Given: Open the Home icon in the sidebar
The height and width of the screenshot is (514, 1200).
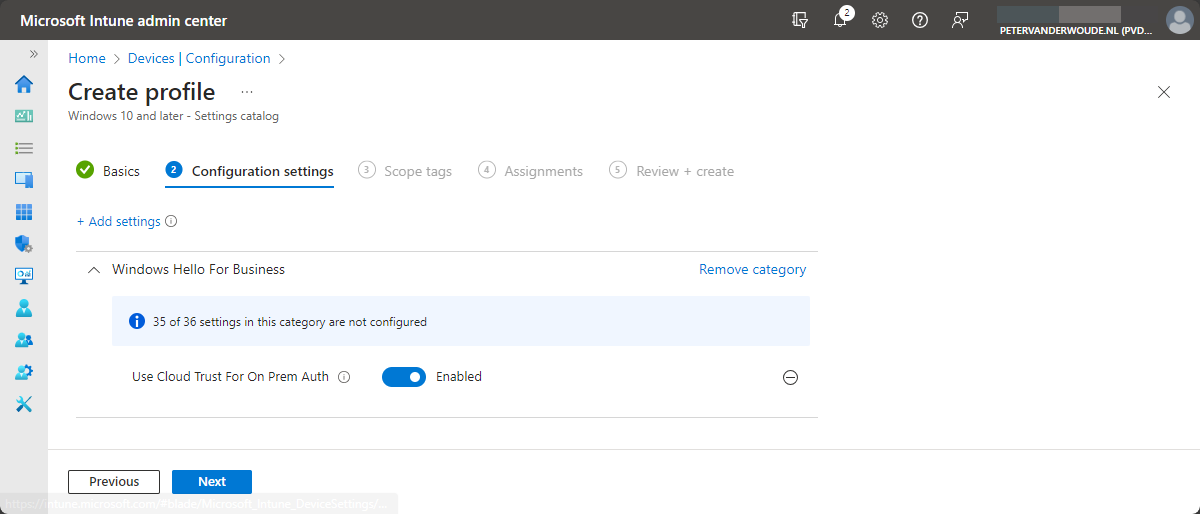Looking at the screenshot, I should coord(24,84).
